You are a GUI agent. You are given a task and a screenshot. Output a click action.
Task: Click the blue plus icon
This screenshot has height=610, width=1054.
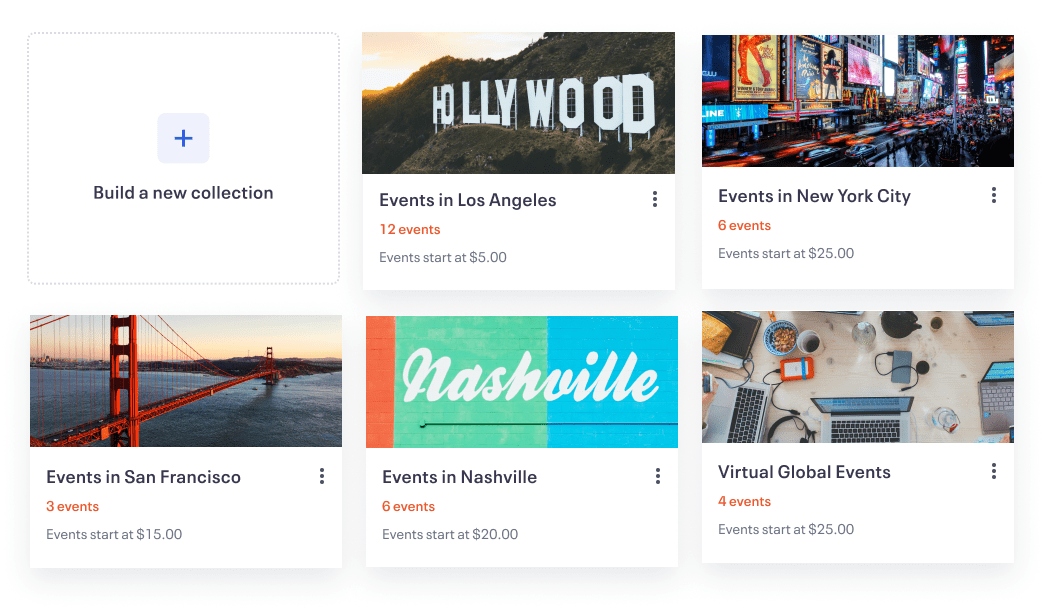click(183, 138)
